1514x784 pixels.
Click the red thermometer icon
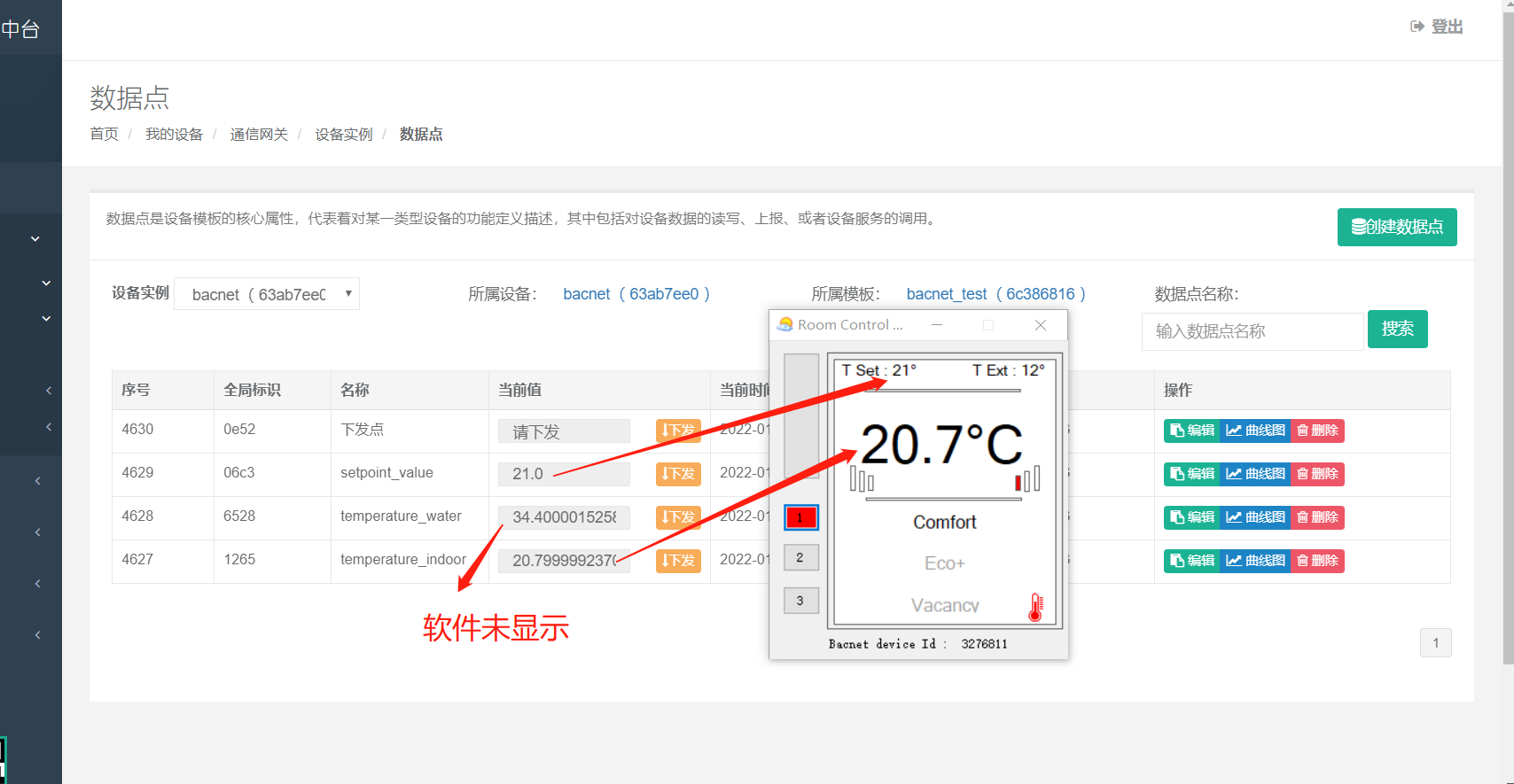coord(1034,607)
